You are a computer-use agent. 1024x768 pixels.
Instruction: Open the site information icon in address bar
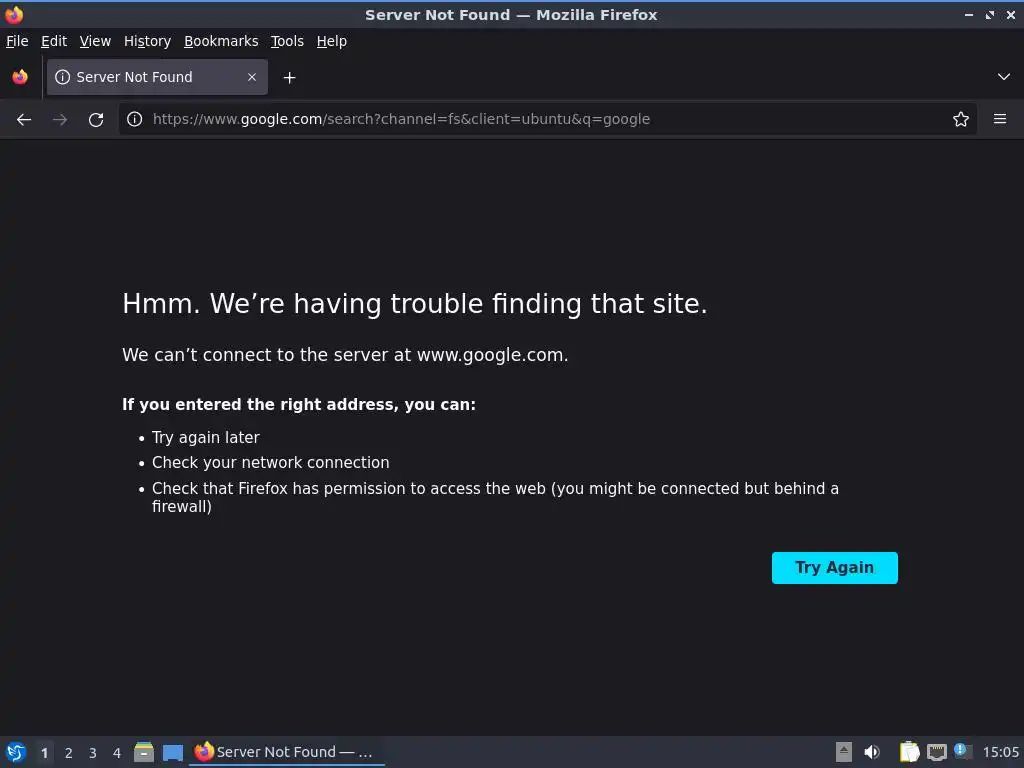click(135, 119)
